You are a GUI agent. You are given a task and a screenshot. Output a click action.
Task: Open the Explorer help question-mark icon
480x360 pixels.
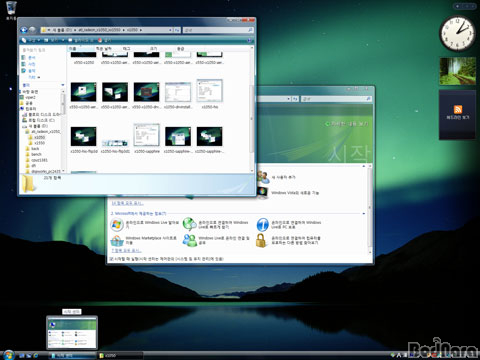pyautogui.click(x=249, y=40)
